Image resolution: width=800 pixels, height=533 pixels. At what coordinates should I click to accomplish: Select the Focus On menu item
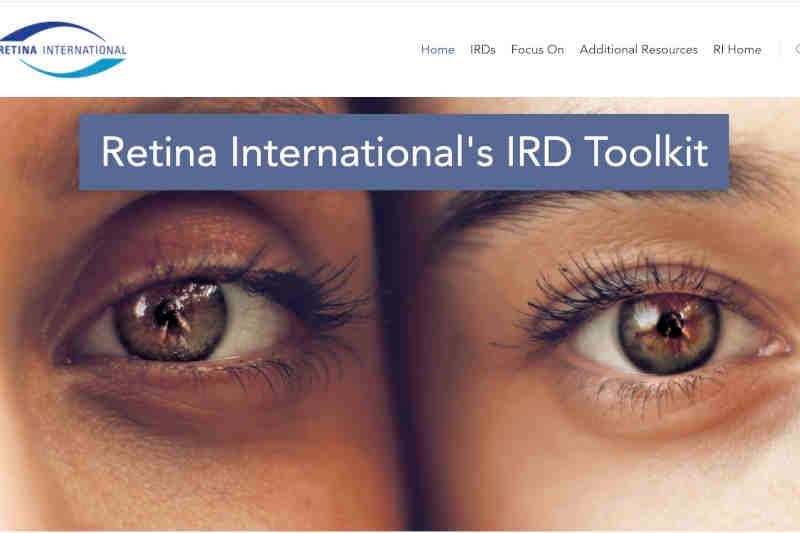[x=537, y=49]
